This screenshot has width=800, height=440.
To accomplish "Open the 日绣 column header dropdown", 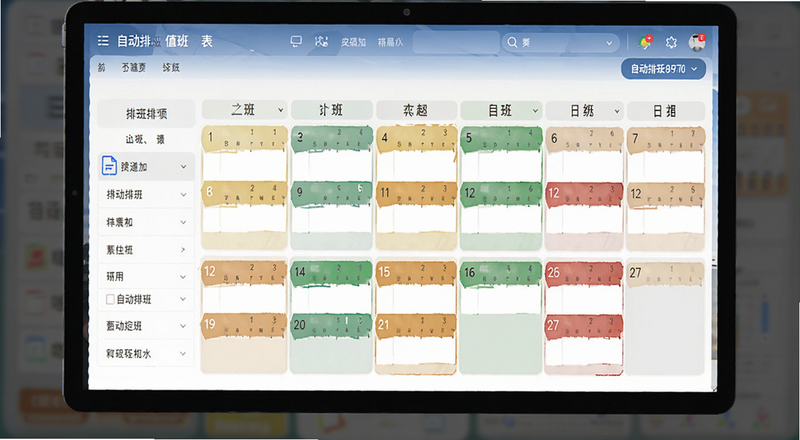I will click(x=617, y=111).
